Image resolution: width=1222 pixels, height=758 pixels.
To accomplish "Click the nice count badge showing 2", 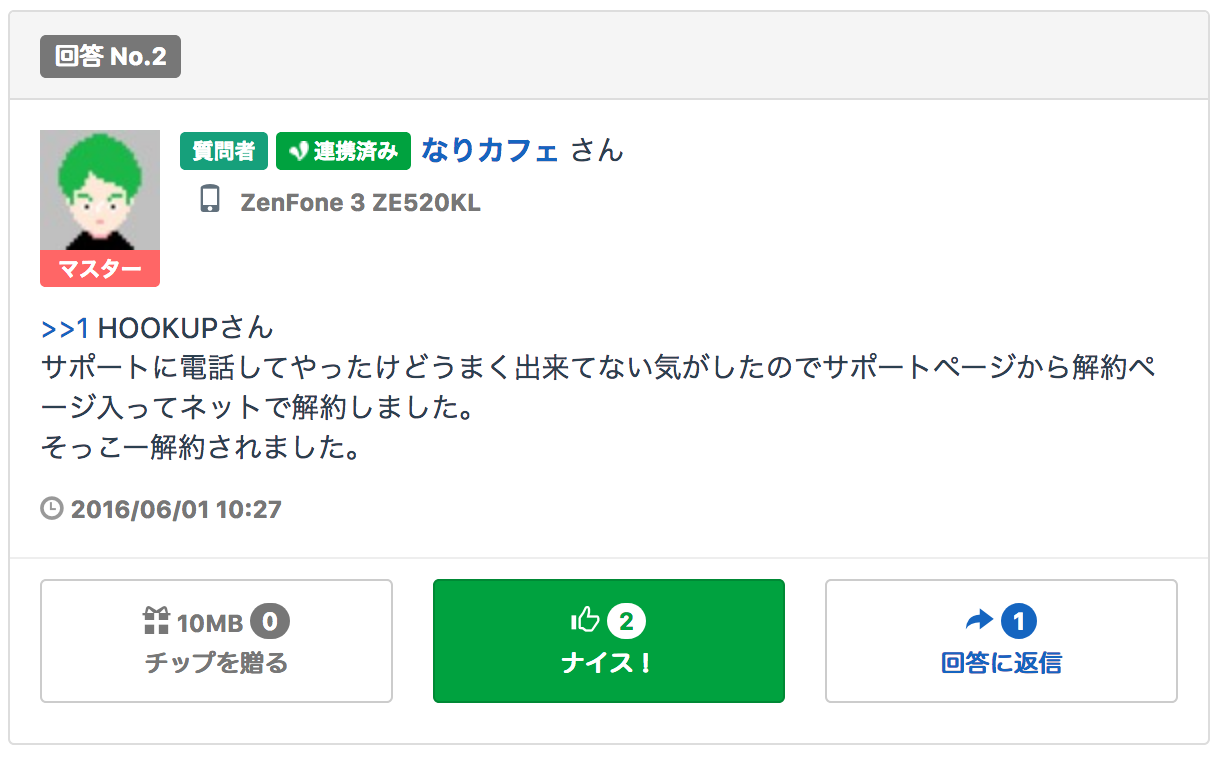I will point(626,622).
